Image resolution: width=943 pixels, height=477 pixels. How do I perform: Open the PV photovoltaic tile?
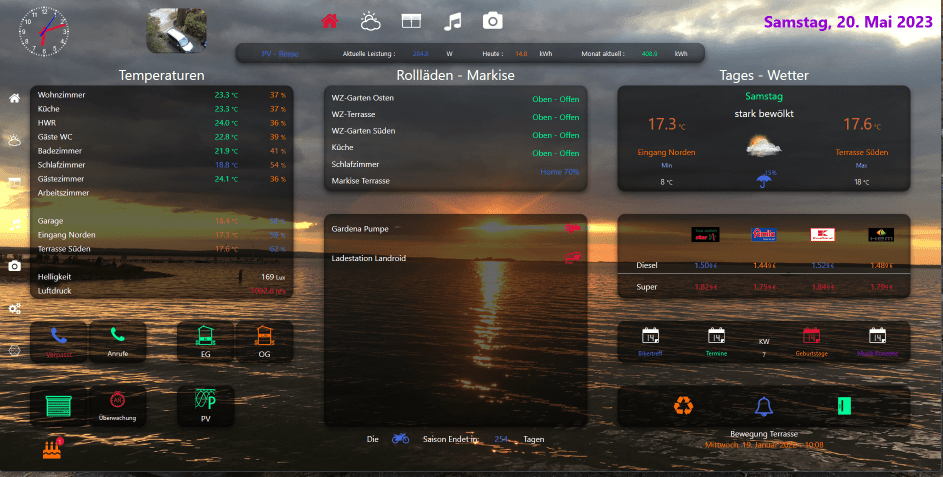(x=206, y=407)
